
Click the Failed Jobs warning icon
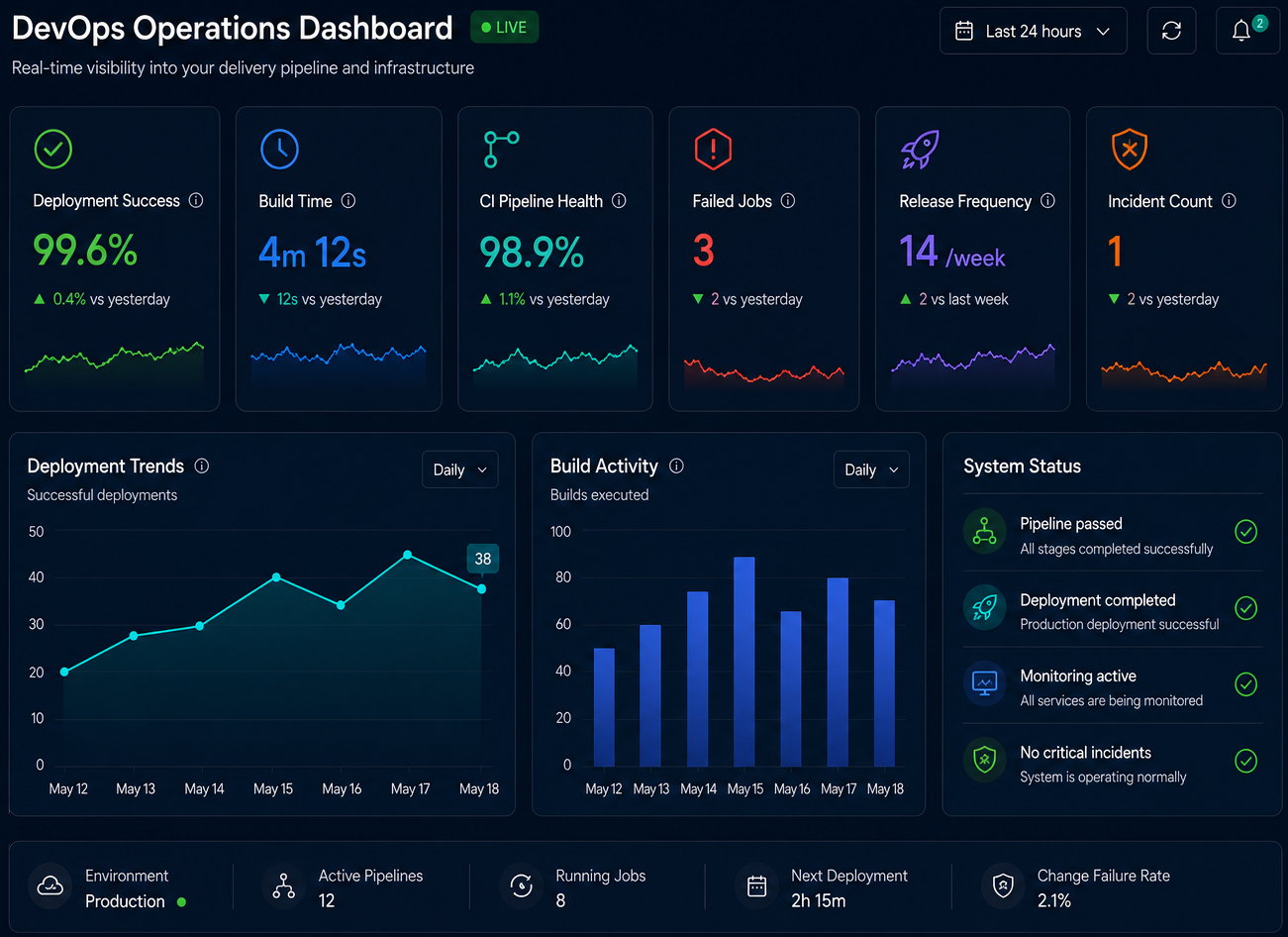pos(713,150)
